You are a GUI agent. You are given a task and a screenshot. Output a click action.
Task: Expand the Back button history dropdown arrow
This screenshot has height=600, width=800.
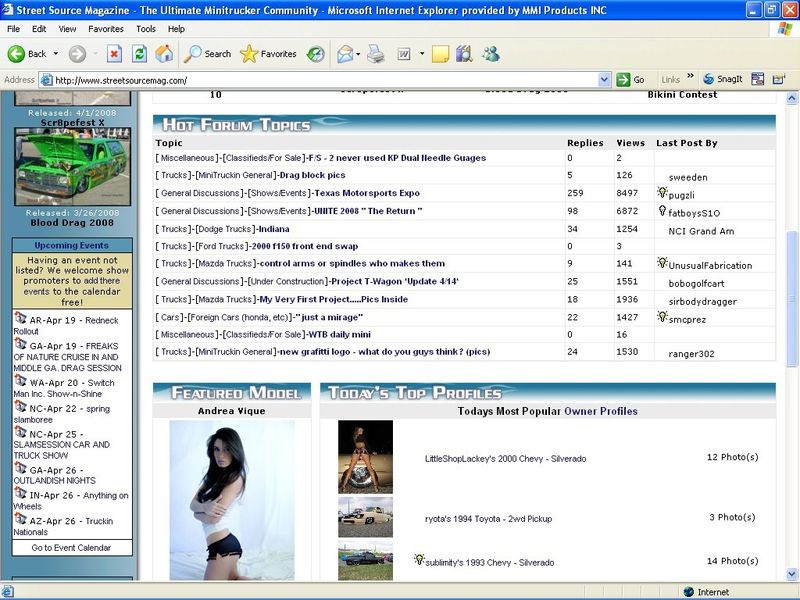56,54
